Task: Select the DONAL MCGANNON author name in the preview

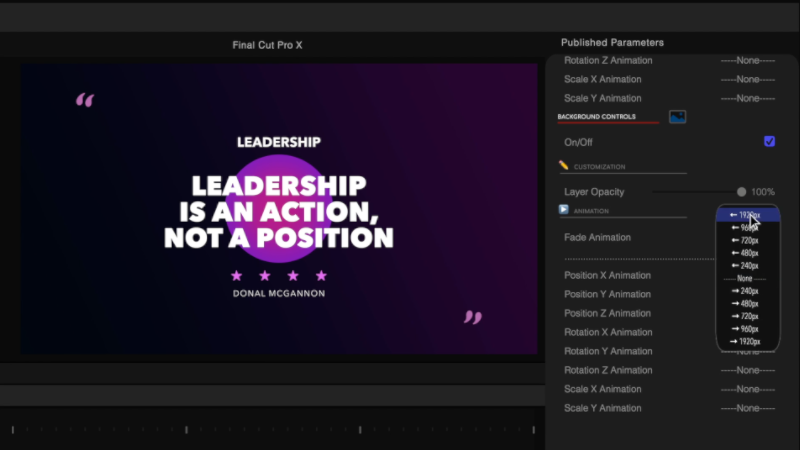Action: click(279, 293)
